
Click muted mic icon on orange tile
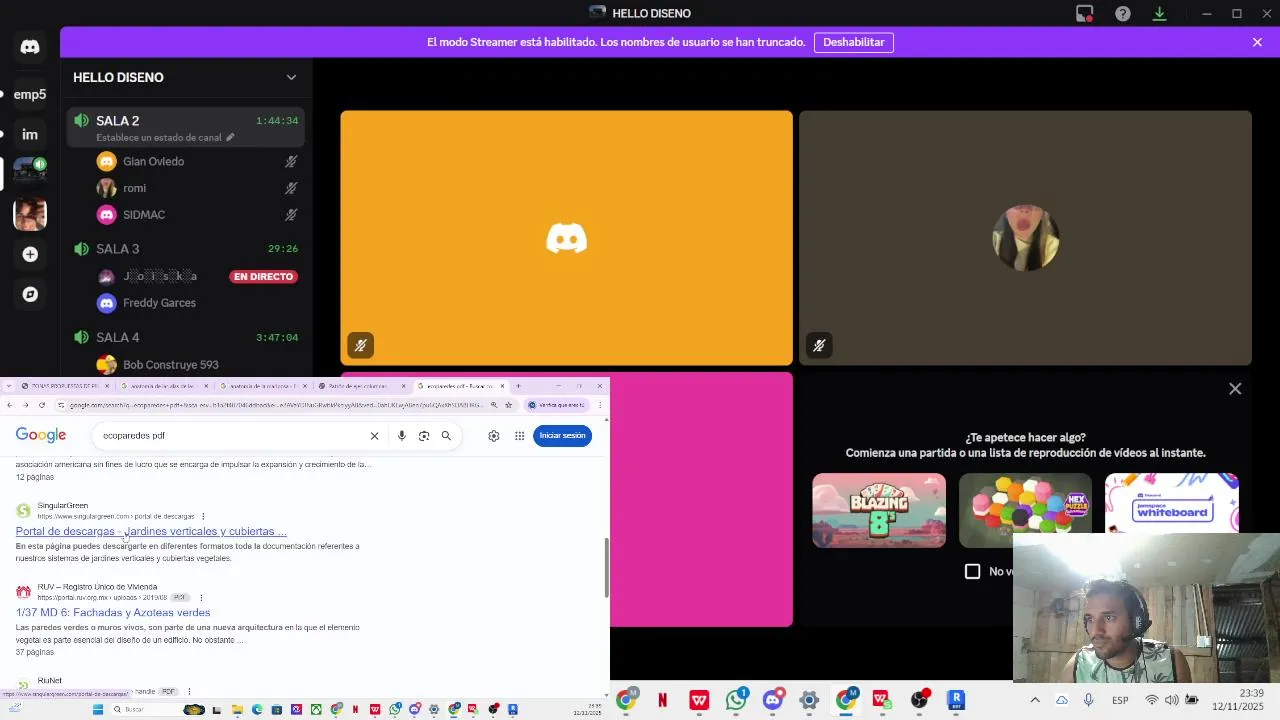pos(361,346)
